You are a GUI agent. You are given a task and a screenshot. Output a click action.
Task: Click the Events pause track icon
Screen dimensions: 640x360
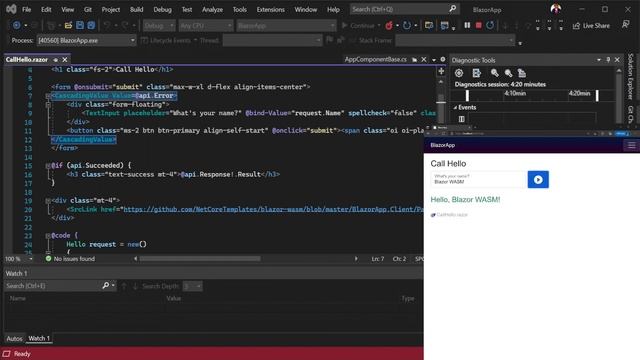462,119
